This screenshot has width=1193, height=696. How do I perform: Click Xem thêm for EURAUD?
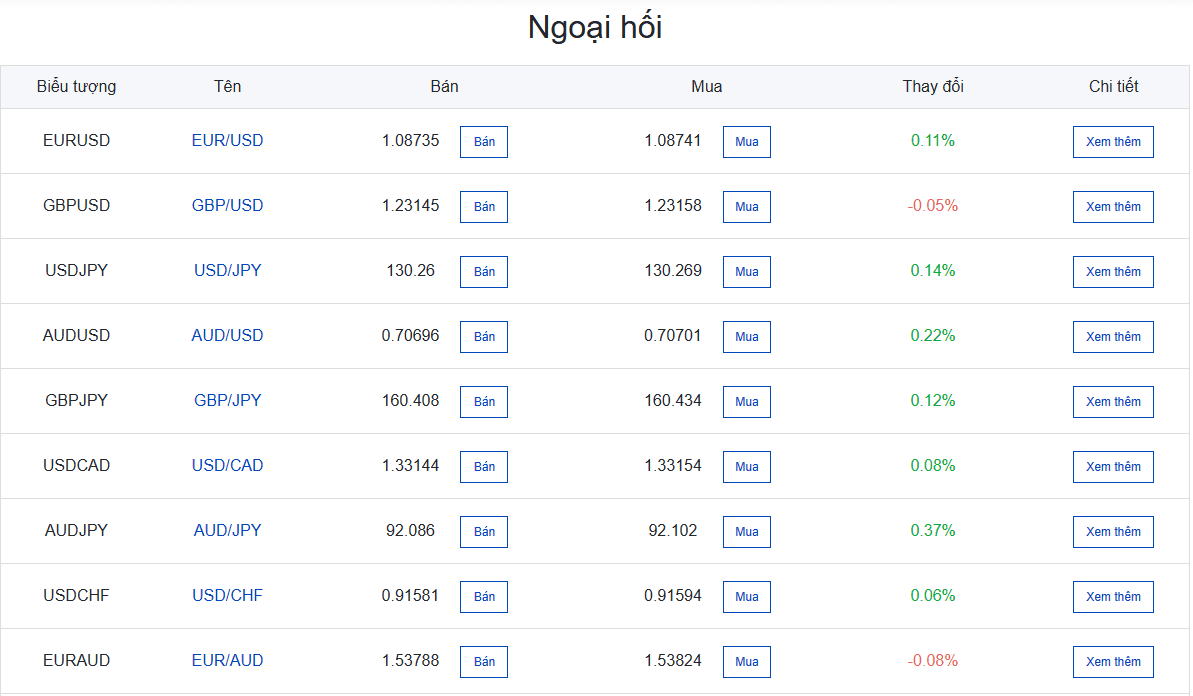coord(1113,662)
